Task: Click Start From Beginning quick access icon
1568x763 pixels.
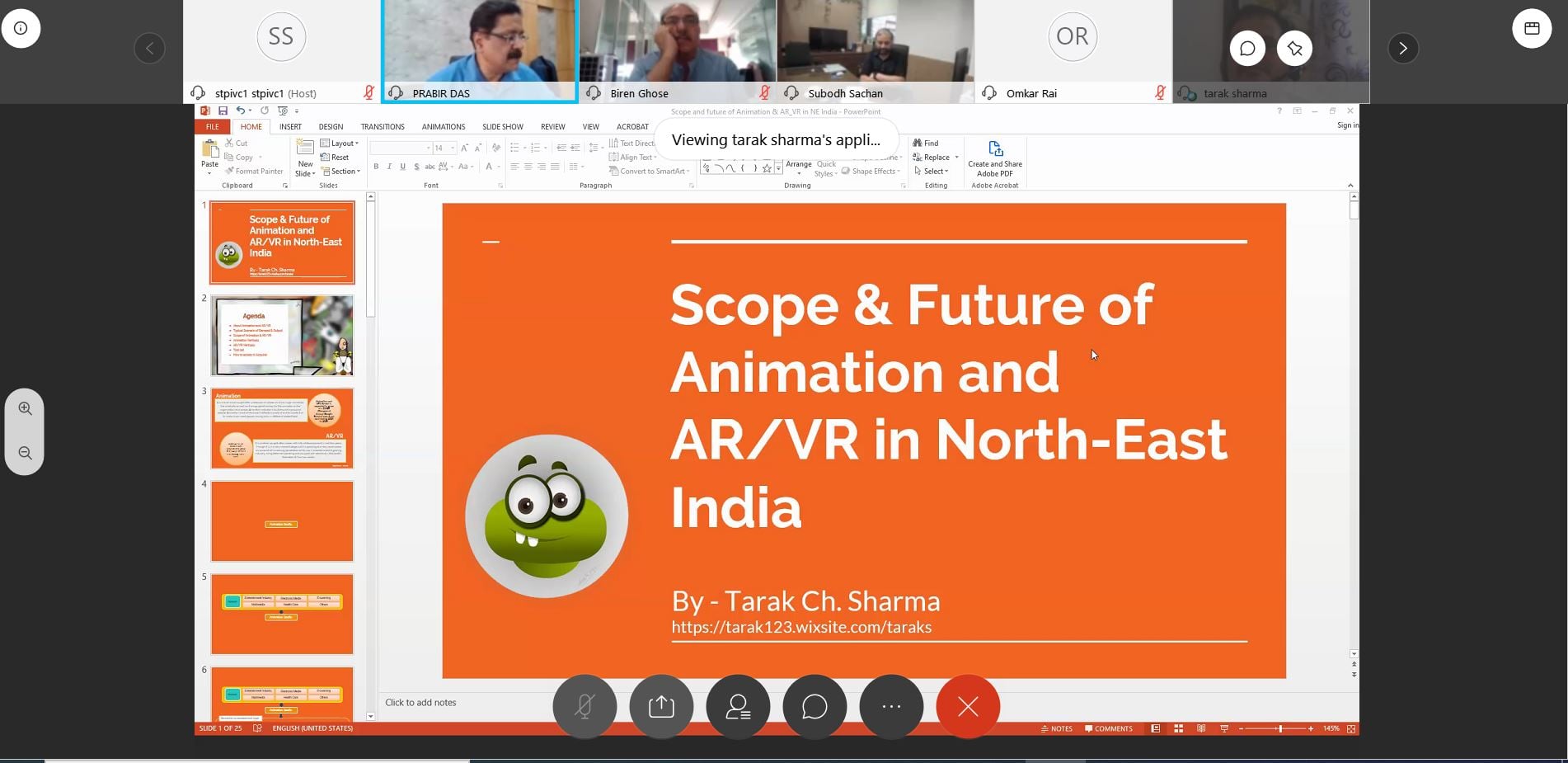Action: click(283, 111)
